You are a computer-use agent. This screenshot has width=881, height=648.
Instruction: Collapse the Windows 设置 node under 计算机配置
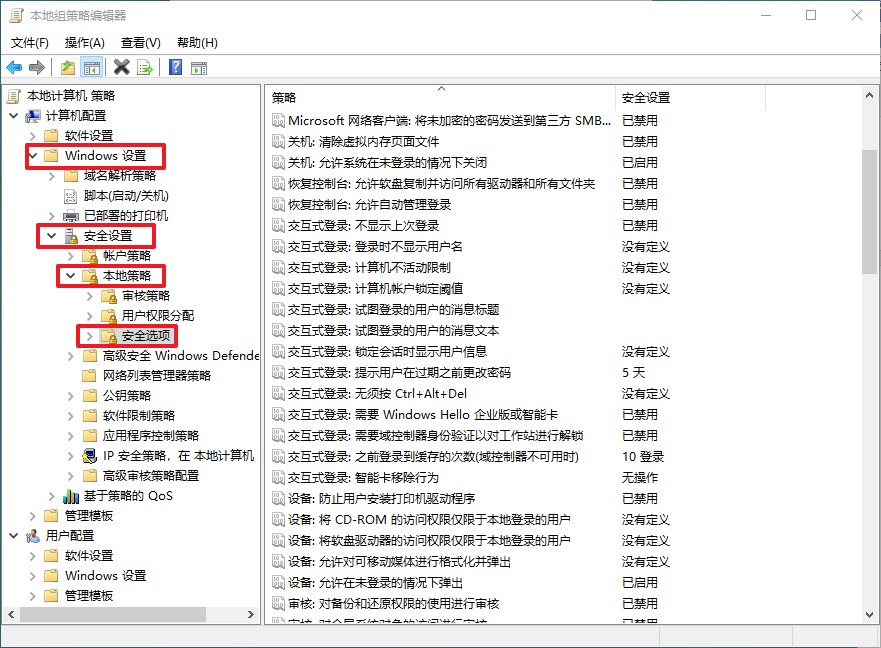(x=33, y=156)
